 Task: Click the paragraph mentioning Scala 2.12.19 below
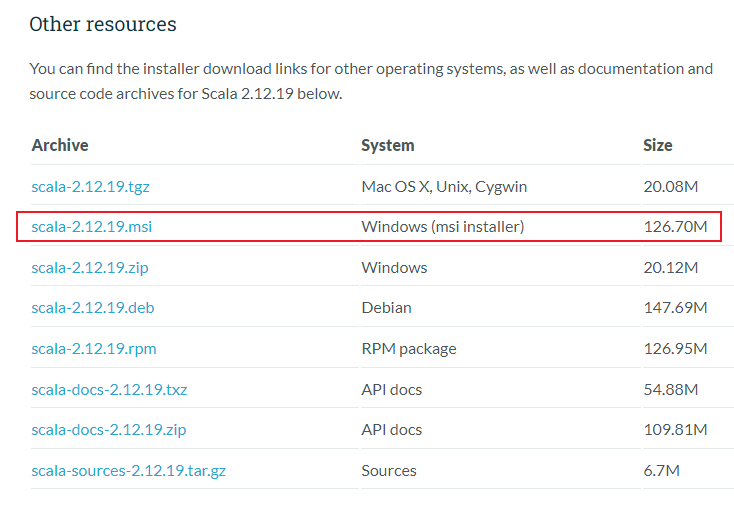371,81
